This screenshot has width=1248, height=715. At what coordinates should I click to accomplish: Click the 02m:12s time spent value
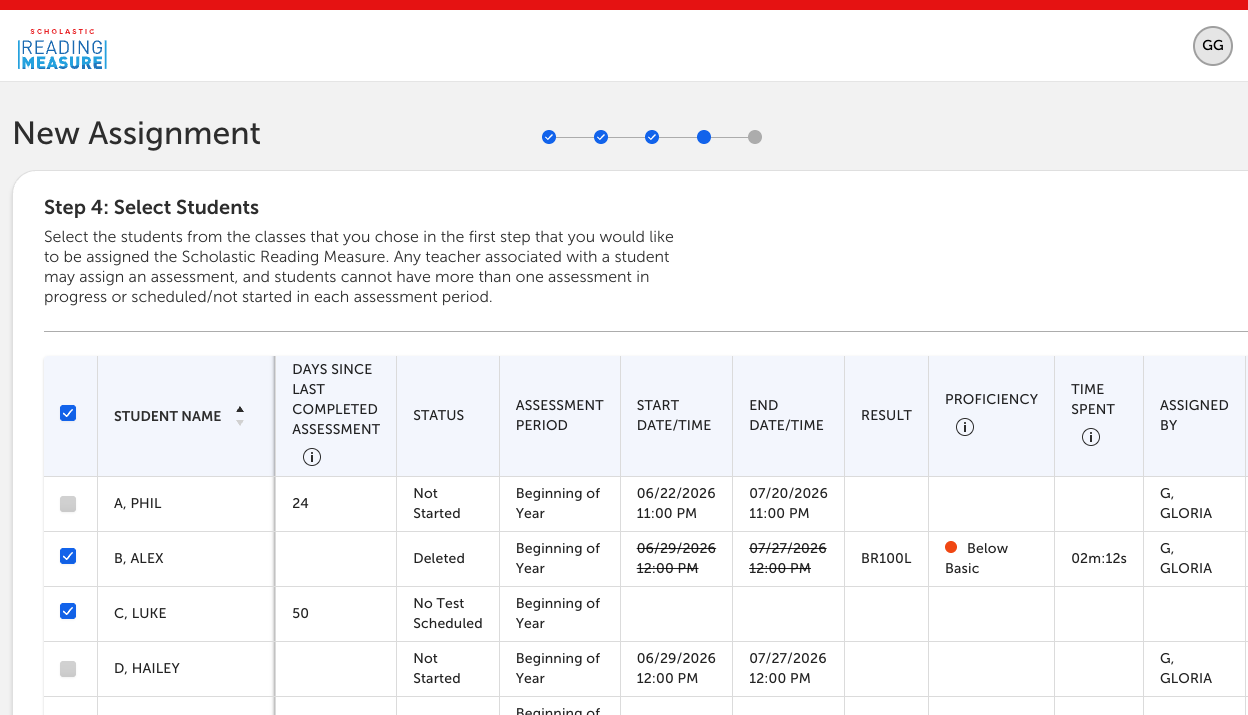1099,558
